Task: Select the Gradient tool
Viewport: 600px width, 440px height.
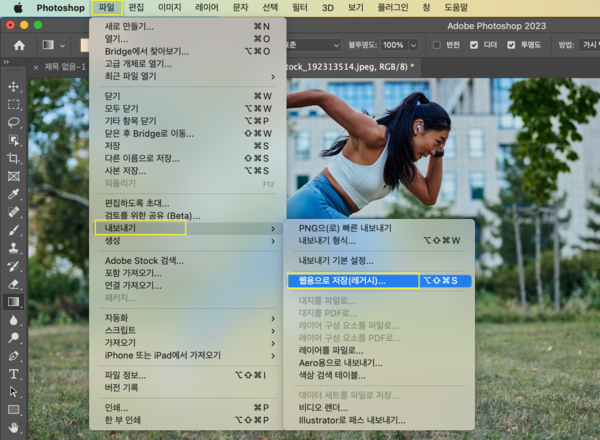Action: [14, 302]
